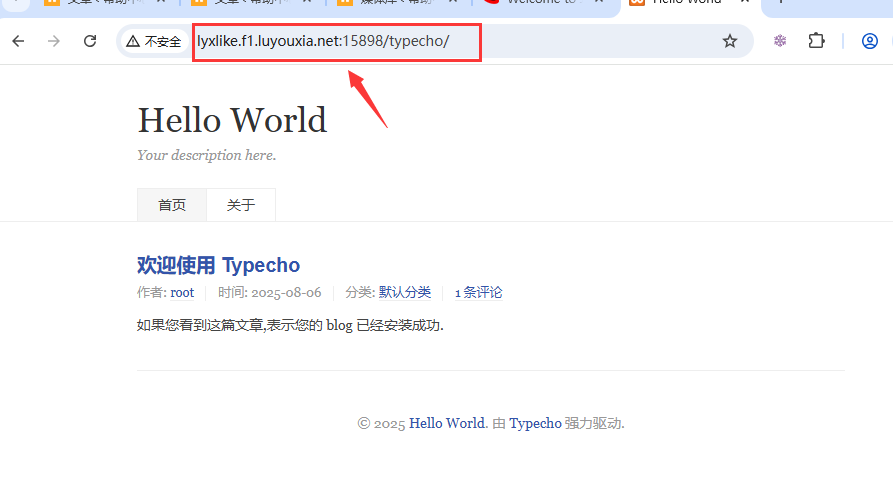893x496 pixels.
Task: Open the 默认分类 category link
Action: pos(405,293)
